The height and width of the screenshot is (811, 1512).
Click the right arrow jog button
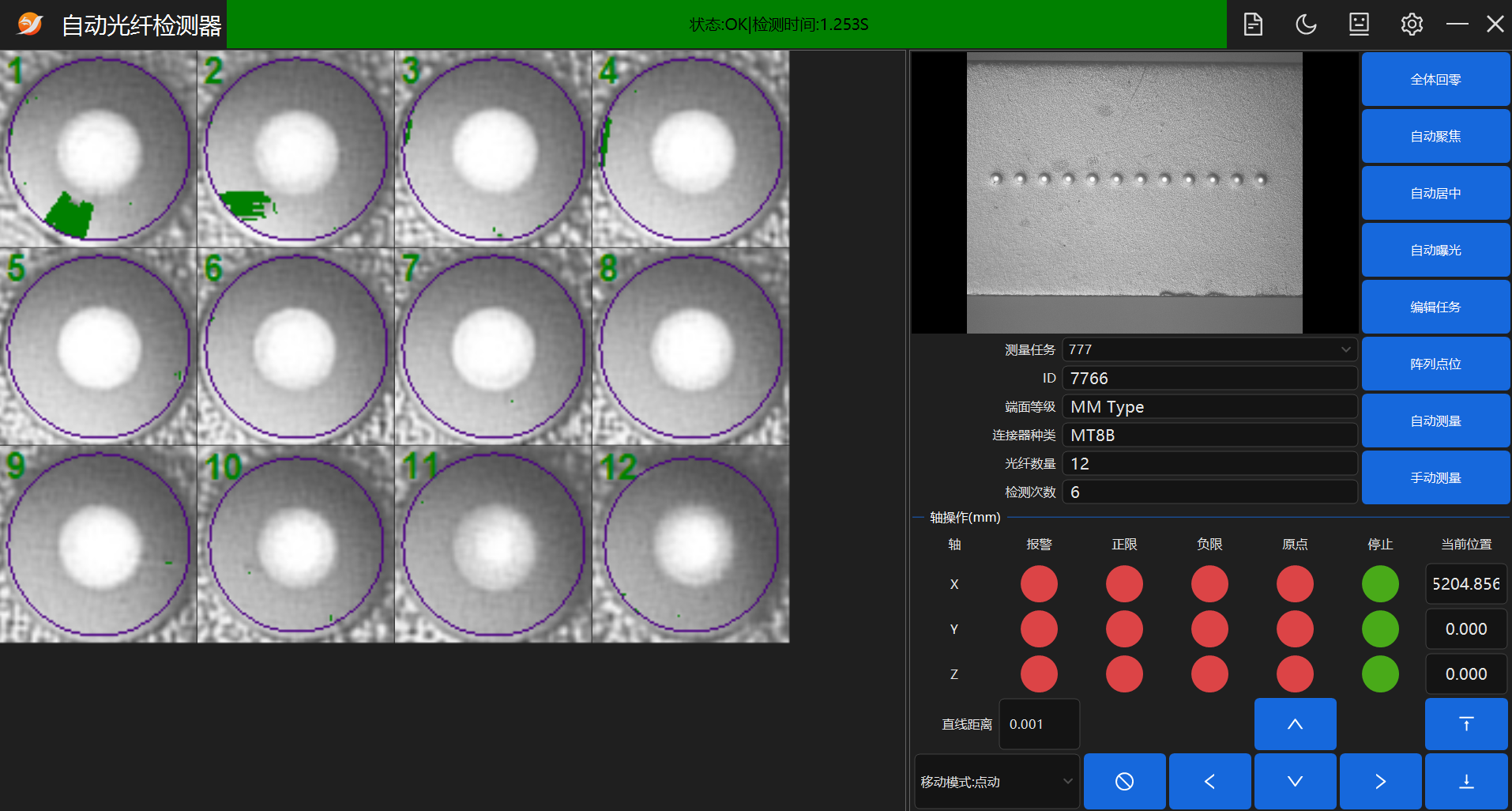1380,781
